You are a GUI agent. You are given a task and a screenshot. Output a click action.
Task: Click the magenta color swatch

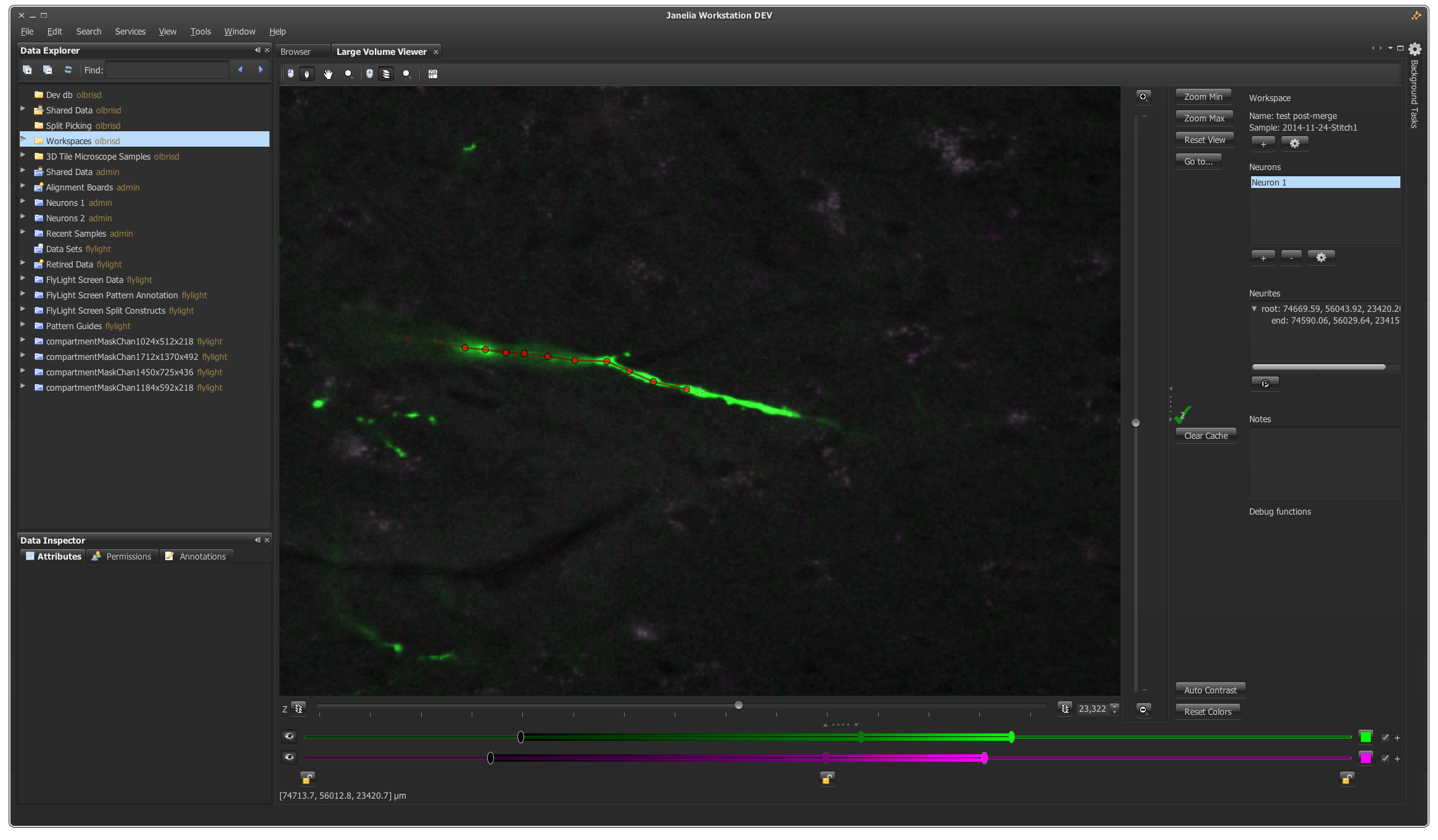tap(1366, 758)
